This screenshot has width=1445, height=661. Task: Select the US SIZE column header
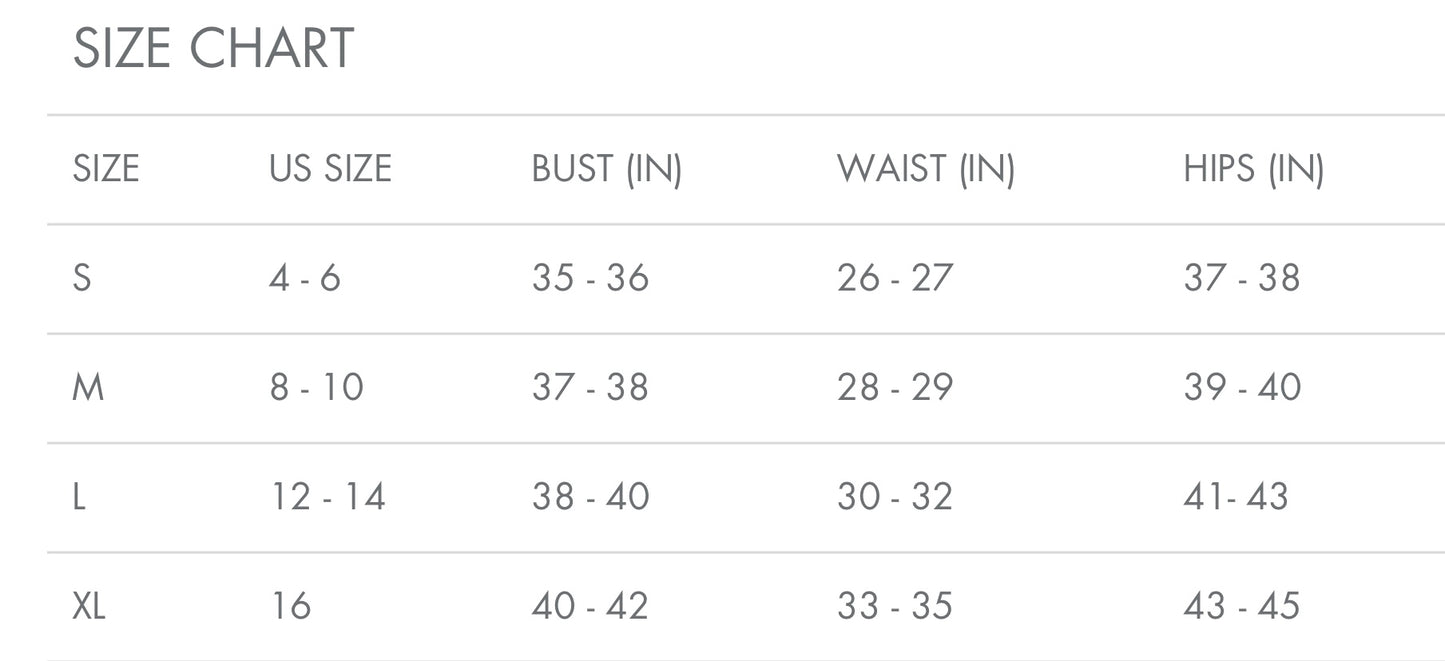tap(330, 169)
